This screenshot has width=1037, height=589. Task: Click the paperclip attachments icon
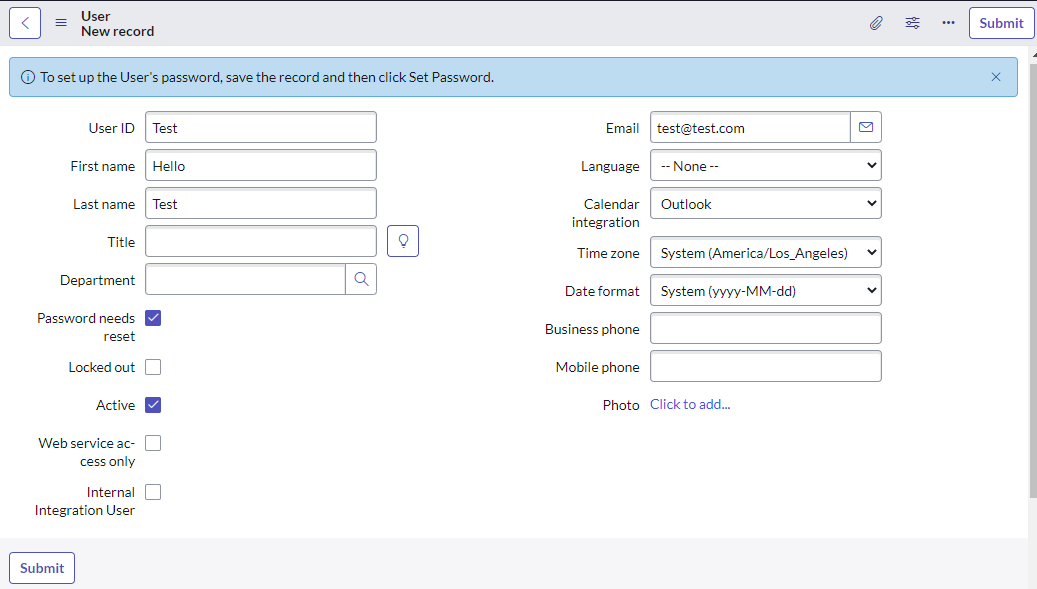pyautogui.click(x=876, y=23)
